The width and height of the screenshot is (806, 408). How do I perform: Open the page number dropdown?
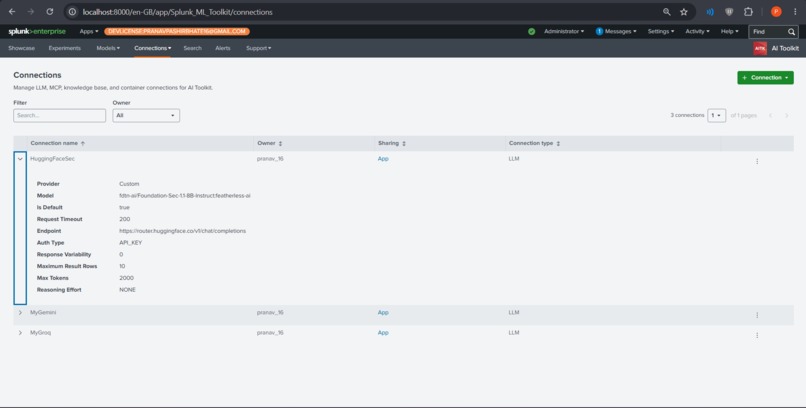tap(717, 116)
